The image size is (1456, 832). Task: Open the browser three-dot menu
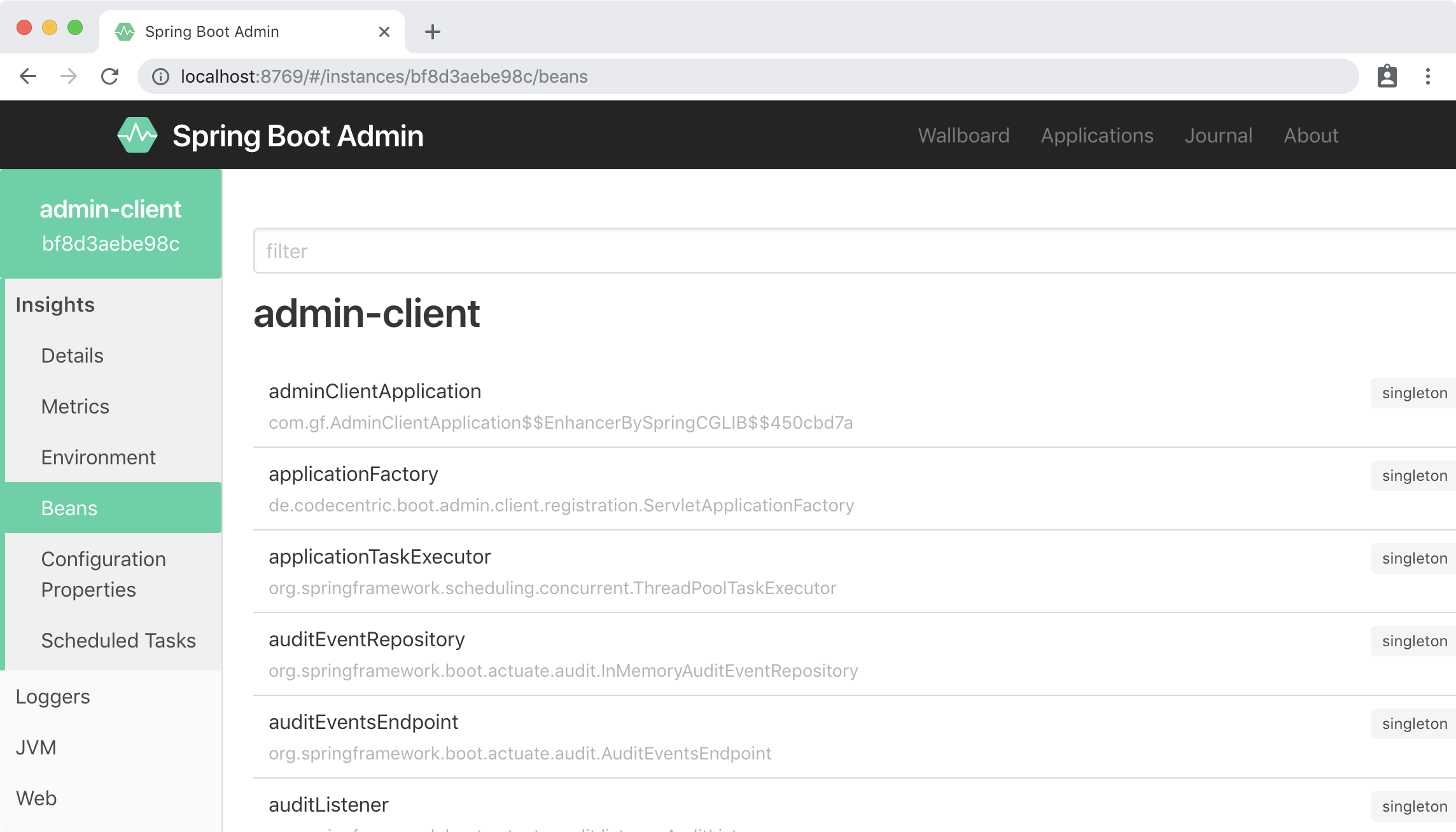click(1428, 76)
